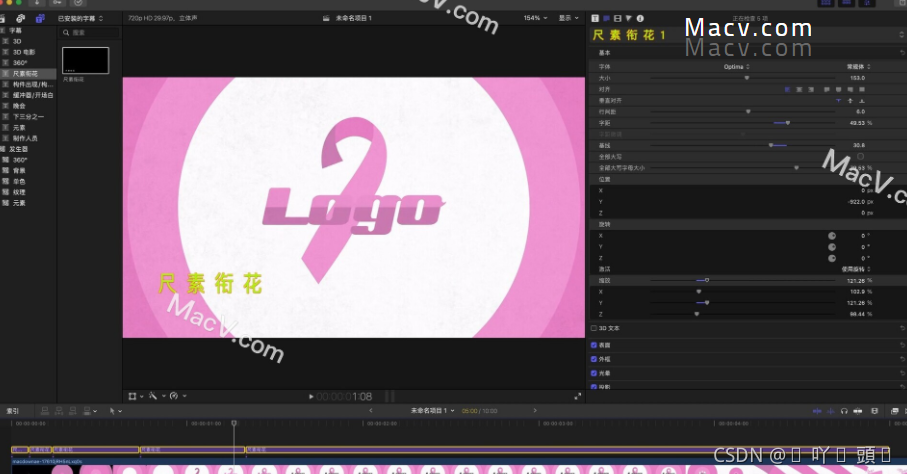Disable the 表面 face checkbox
Screen dimensions: 907x474
coord(594,345)
